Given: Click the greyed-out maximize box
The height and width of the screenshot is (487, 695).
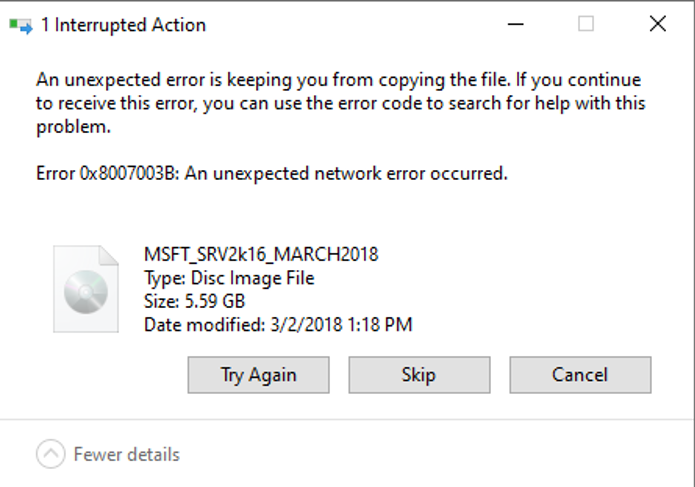Looking at the screenshot, I should coord(586,24).
